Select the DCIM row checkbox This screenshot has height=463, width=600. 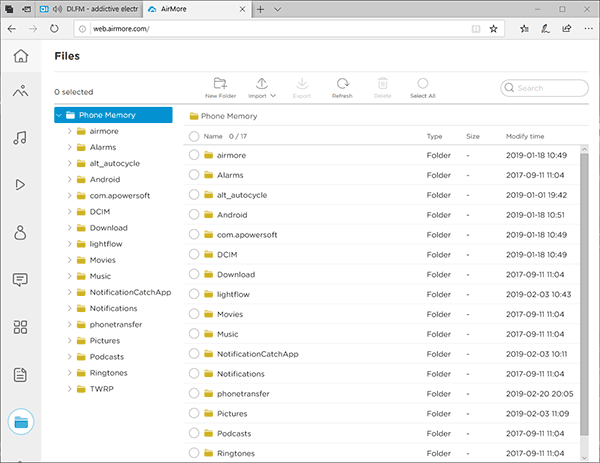(194, 254)
